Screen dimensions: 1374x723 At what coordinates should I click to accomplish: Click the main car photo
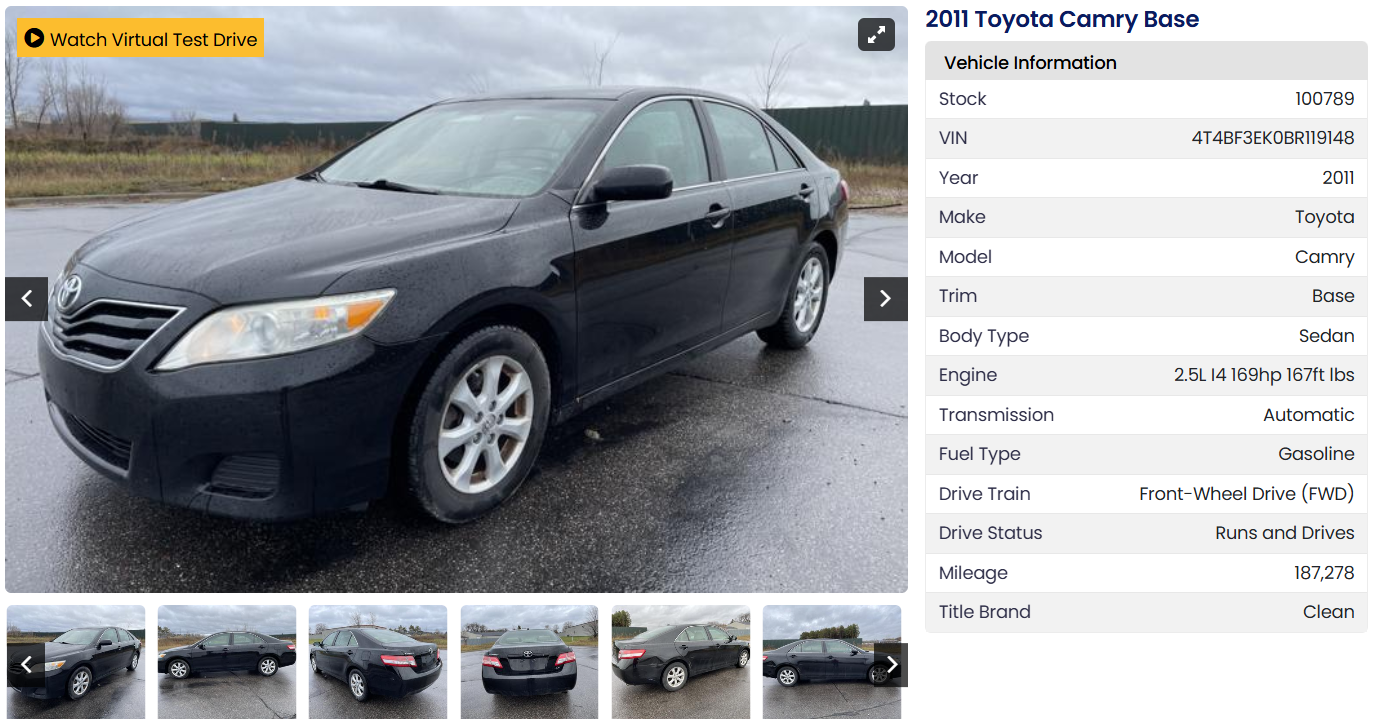(456, 299)
